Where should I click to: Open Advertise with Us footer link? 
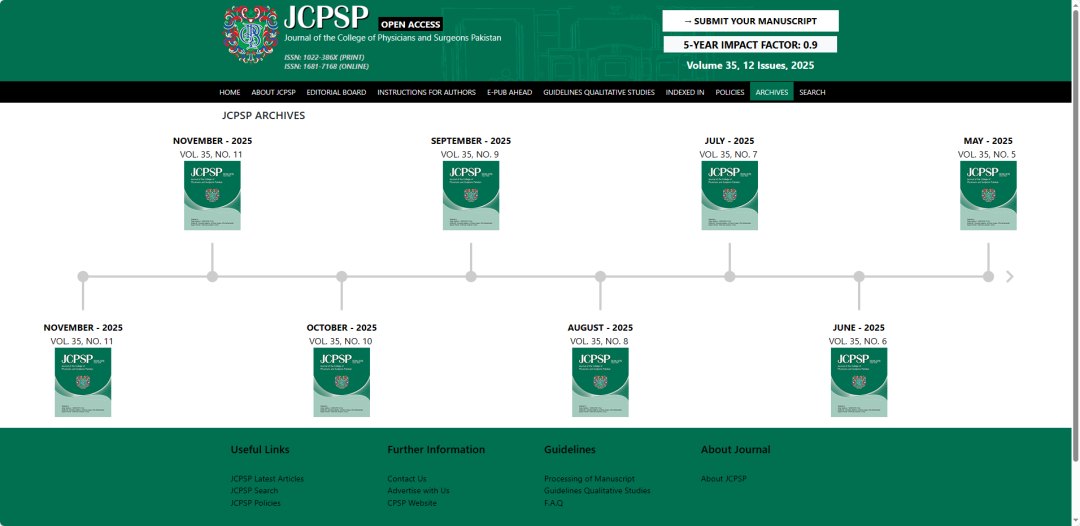click(418, 491)
